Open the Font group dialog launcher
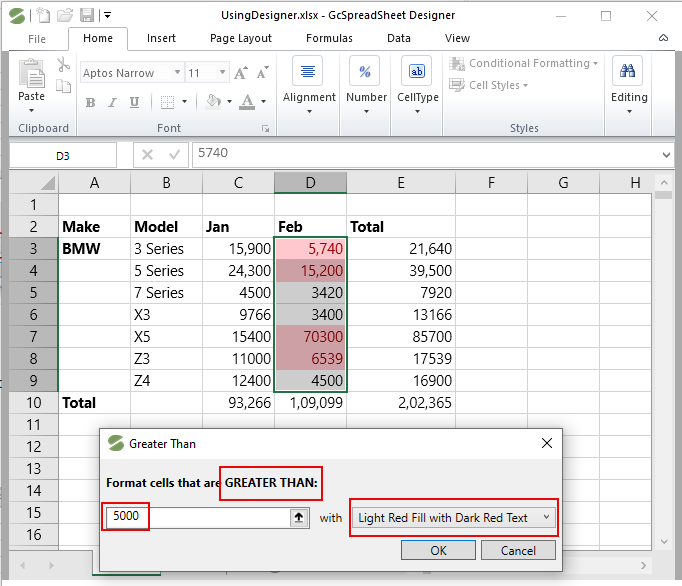The width and height of the screenshot is (682, 586). point(266,129)
